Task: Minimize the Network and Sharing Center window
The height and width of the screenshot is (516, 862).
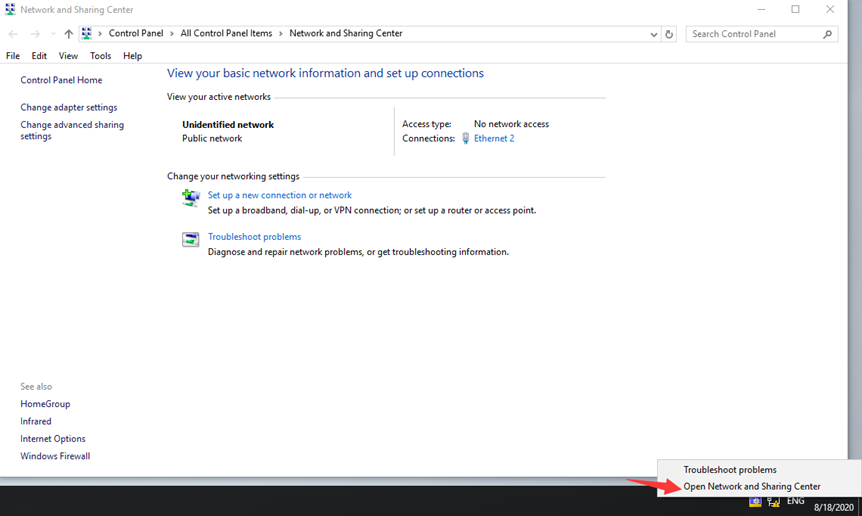Action: (761, 9)
